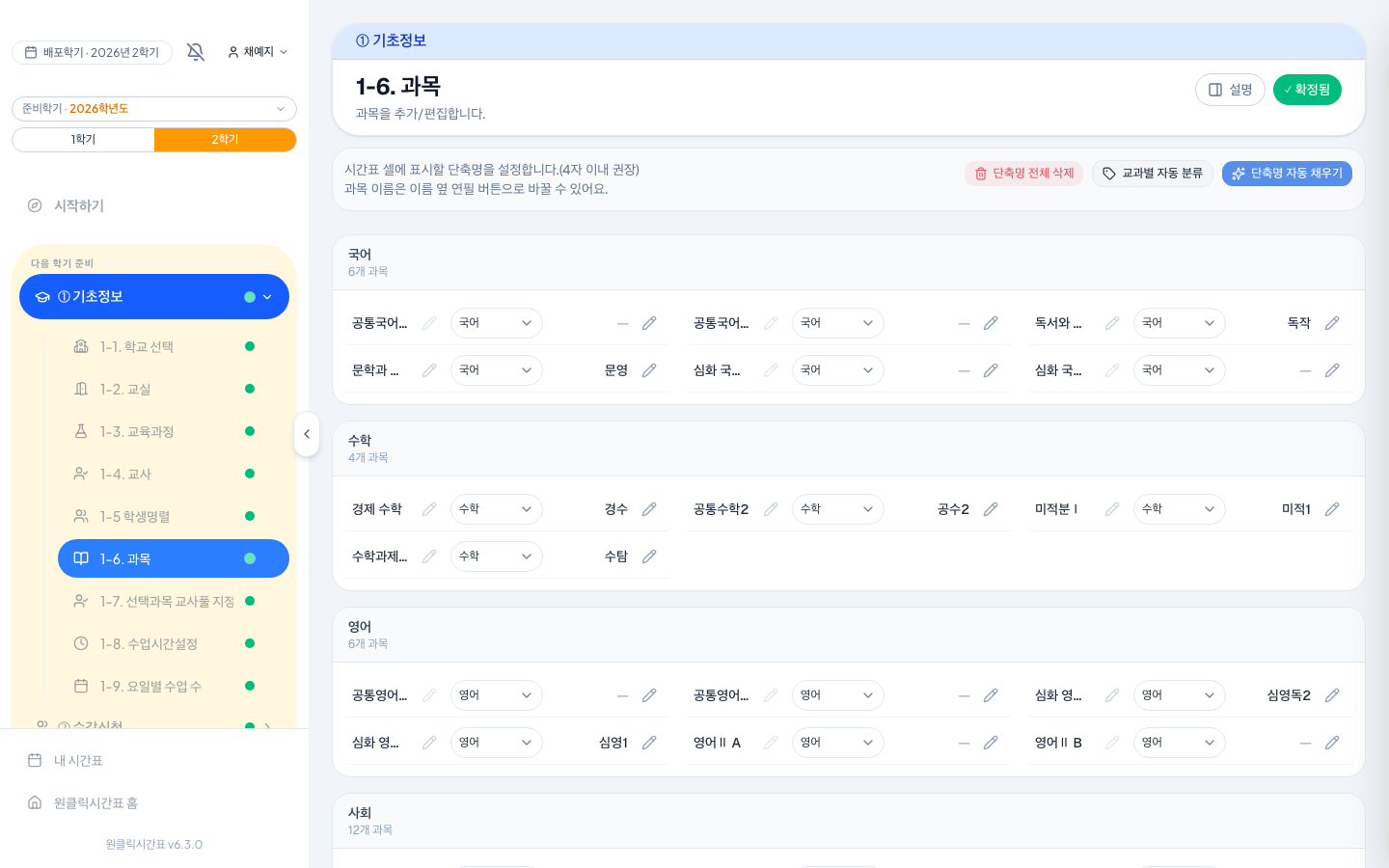Open the 체예지 user menu
This screenshot has width=1389, height=868.
click(258, 52)
